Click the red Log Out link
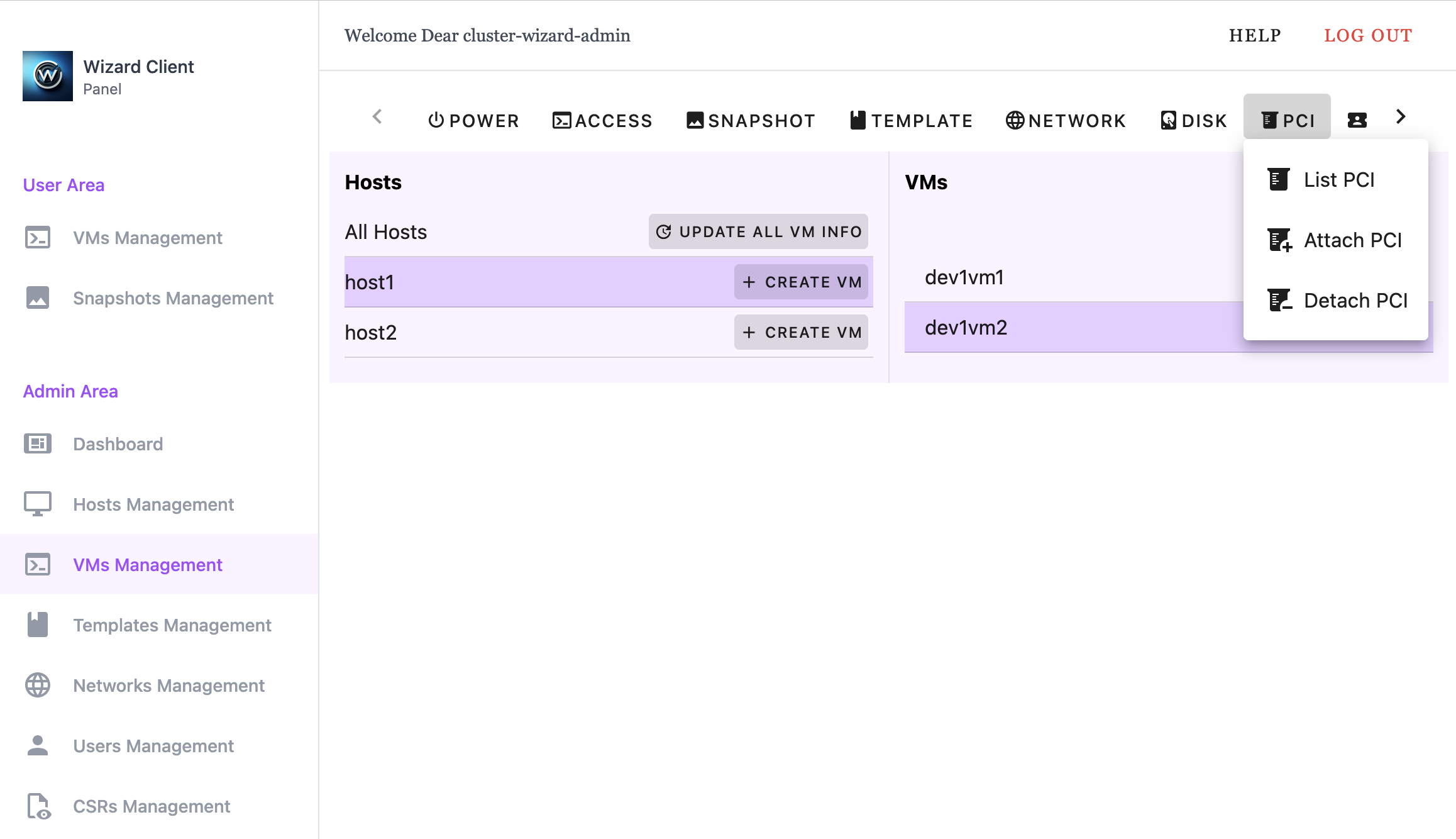 tap(1368, 35)
